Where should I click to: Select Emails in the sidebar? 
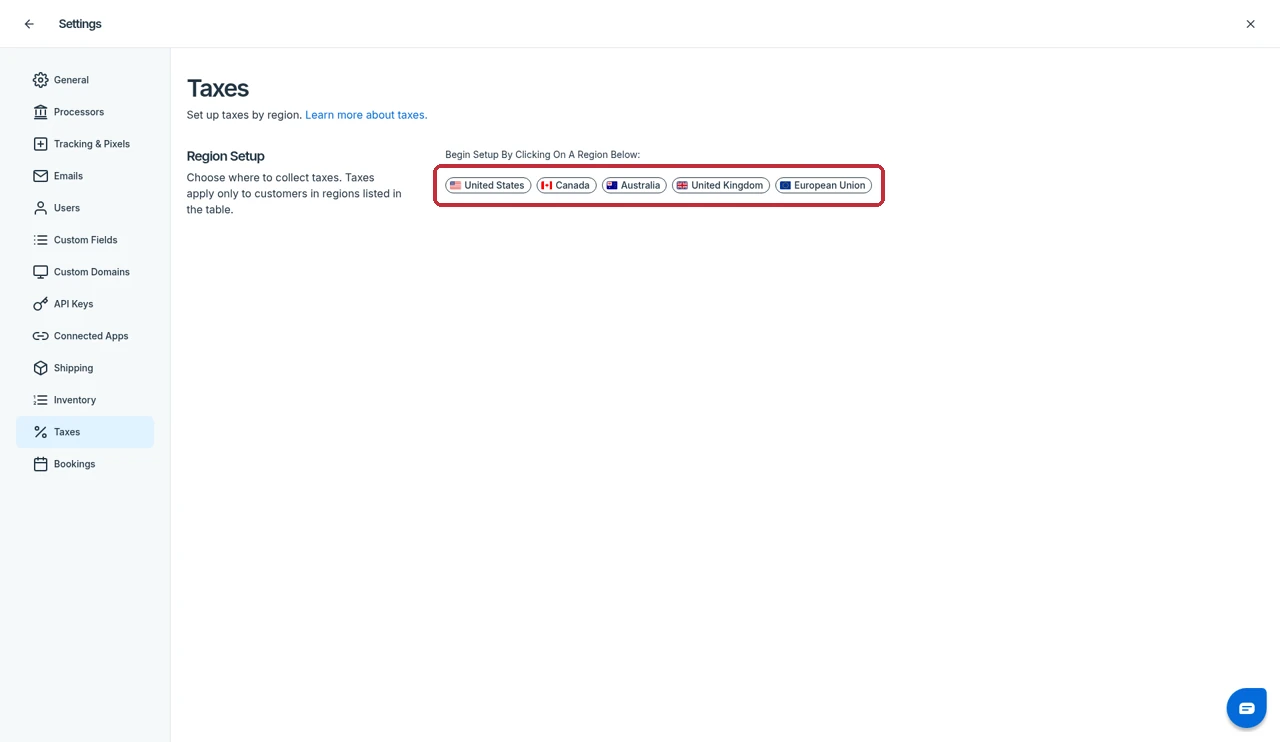(85, 176)
